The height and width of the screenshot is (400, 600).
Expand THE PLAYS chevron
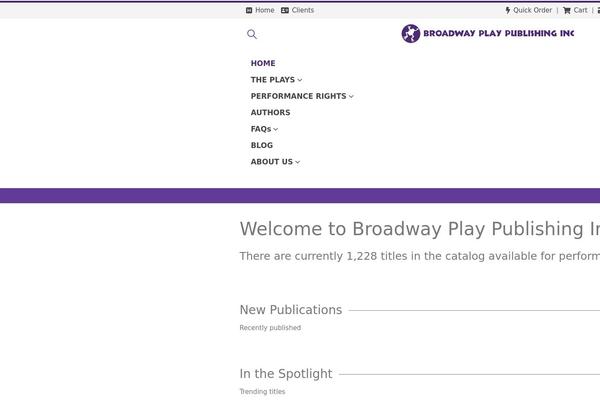(300, 80)
